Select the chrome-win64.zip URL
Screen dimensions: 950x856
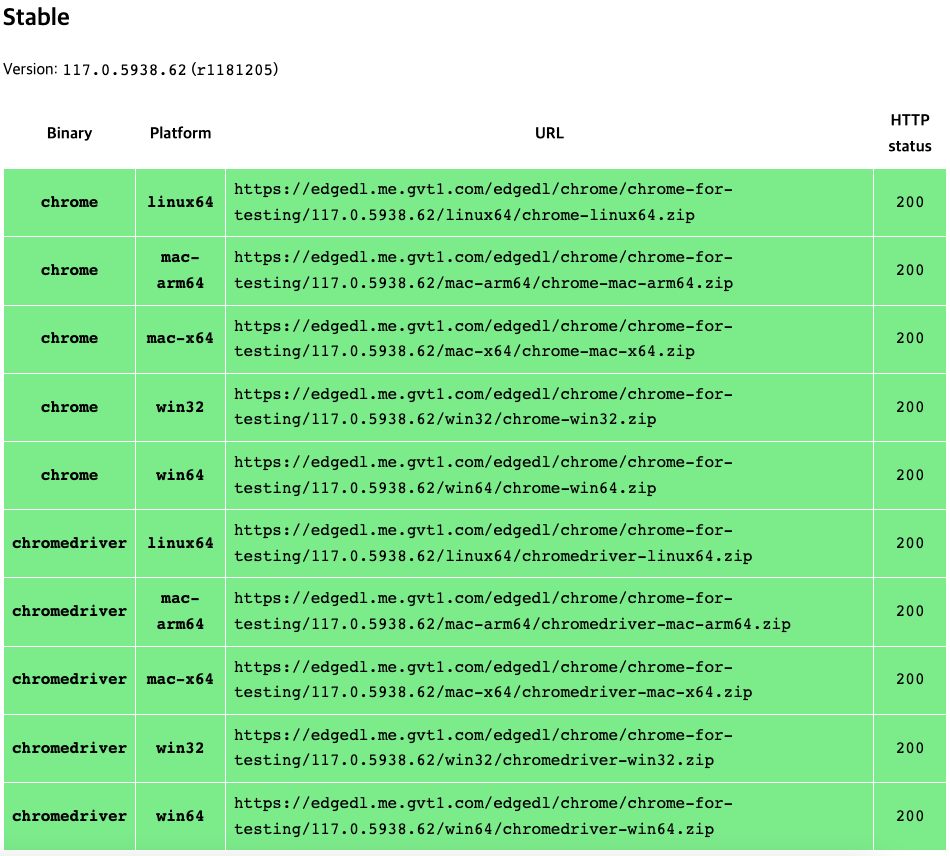483,475
